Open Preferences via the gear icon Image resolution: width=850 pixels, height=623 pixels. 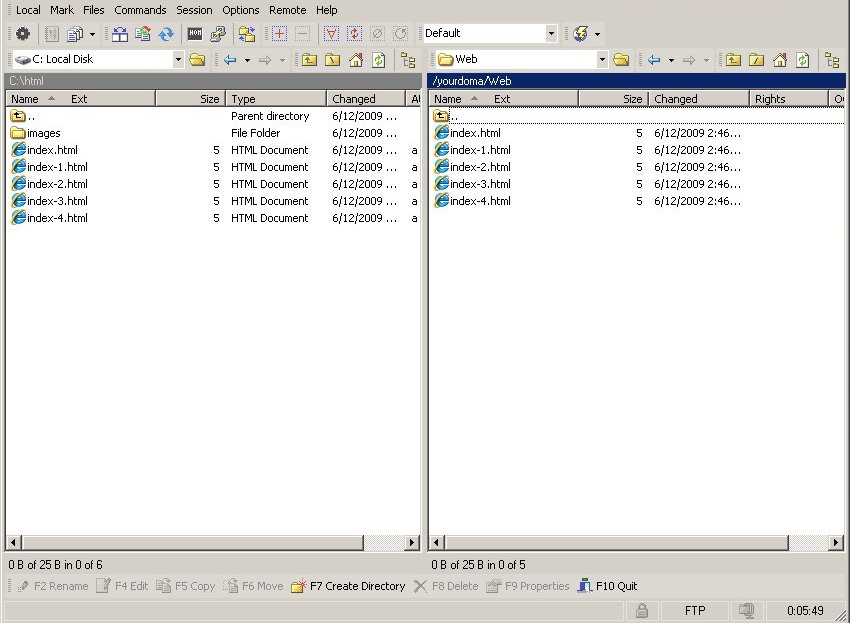[x=22, y=34]
